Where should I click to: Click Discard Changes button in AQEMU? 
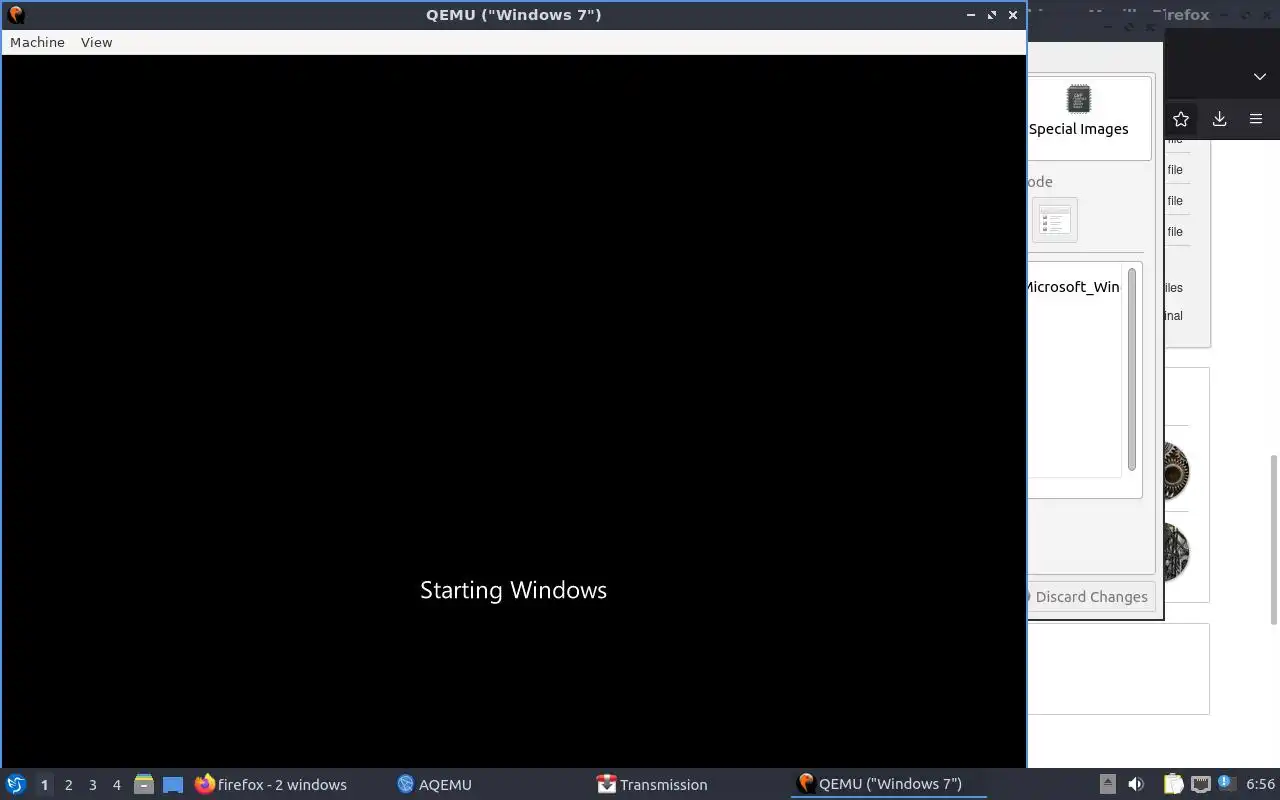[x=1091, y=597]
